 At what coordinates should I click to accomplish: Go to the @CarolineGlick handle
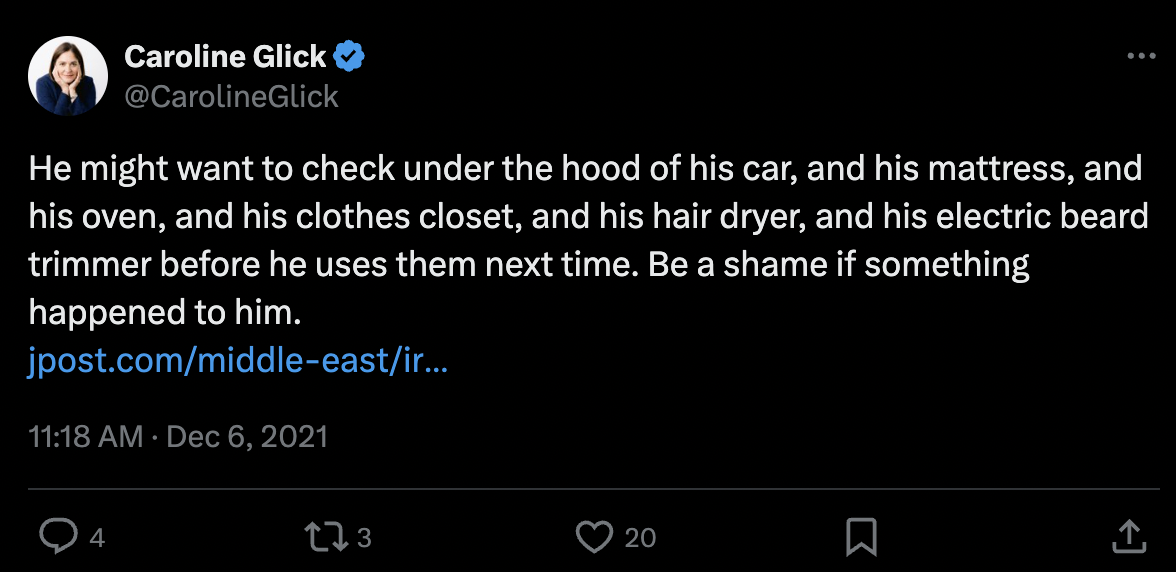[231, 96]
